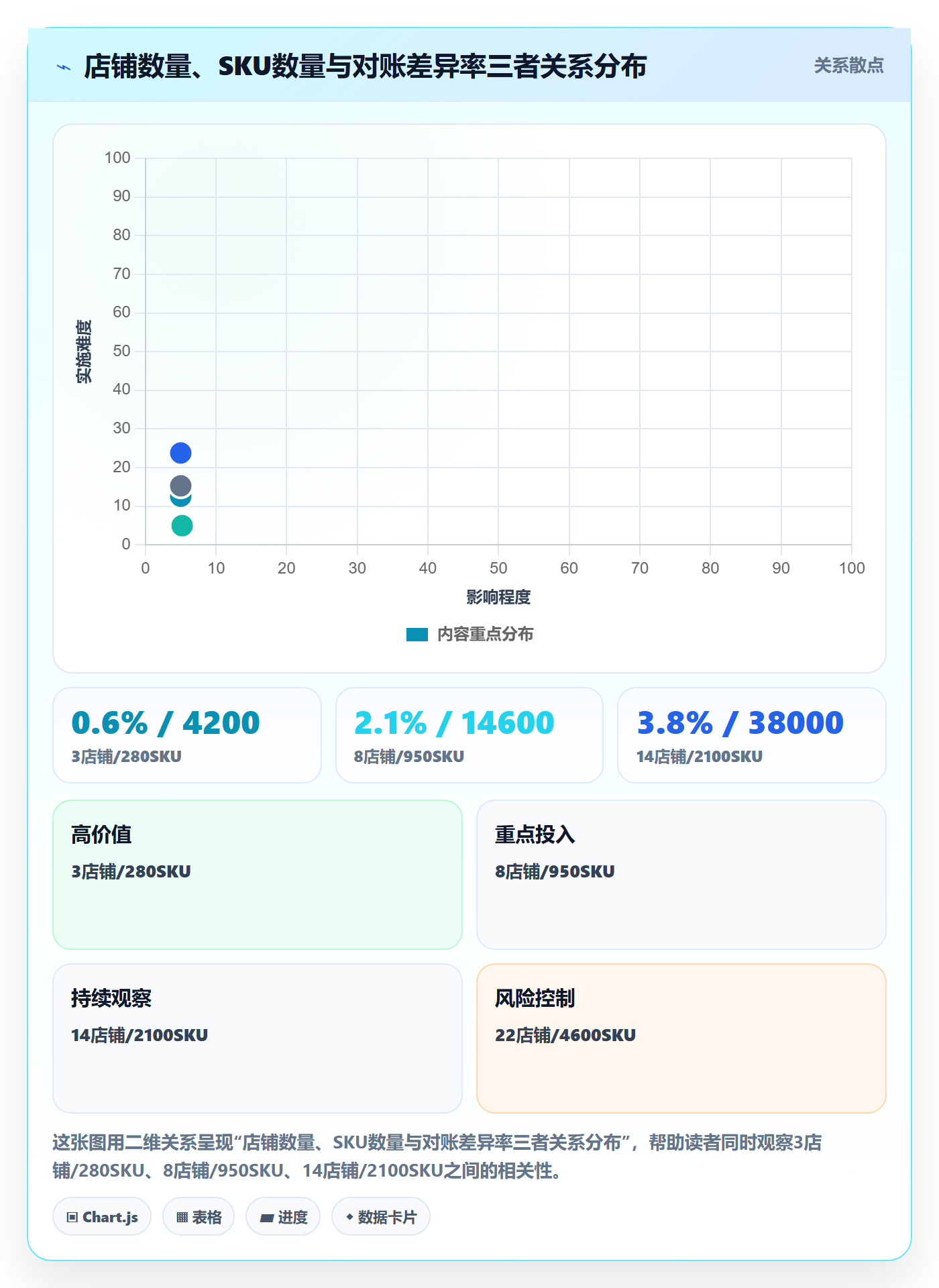
Task: Toggle the 内容重点分布 legend item
Action: pos(469,634)
